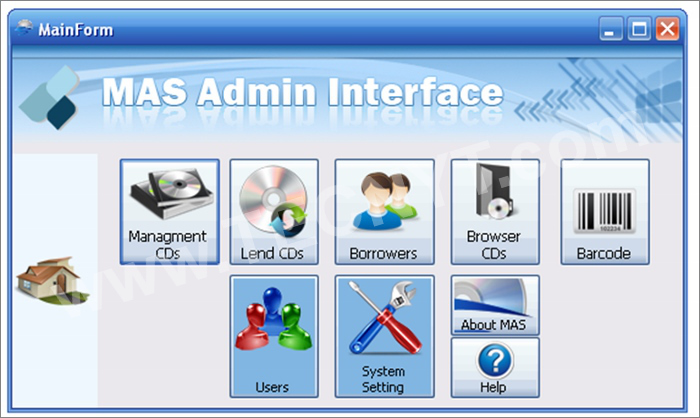
Task: Click the "Borrowers" text label
Action: click(383, 254)
